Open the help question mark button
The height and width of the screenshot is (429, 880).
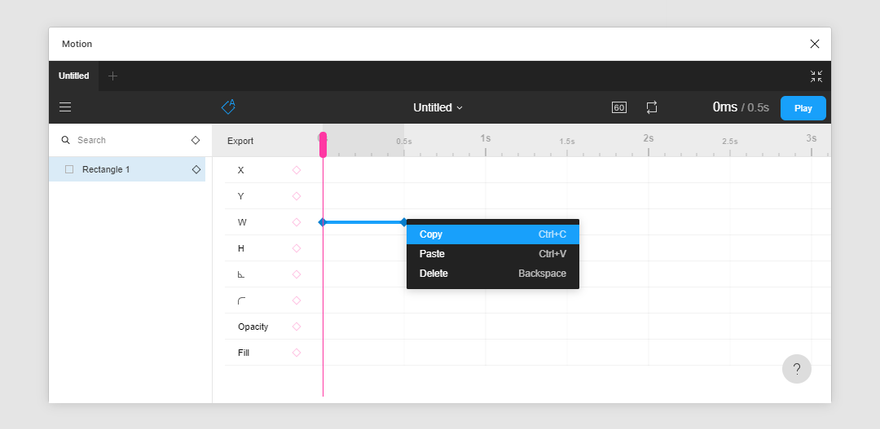tap(796, 369)
